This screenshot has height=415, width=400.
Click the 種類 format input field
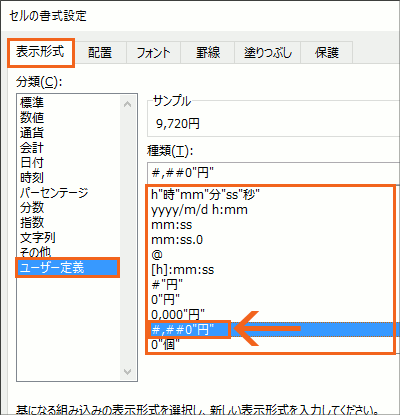273,173
